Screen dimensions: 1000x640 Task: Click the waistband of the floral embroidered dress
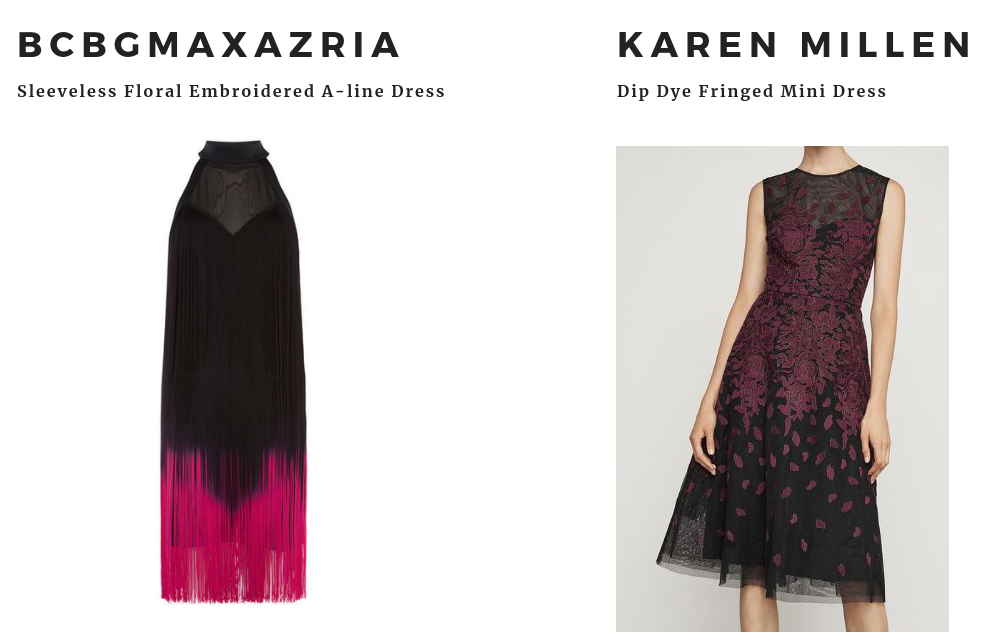813,296
